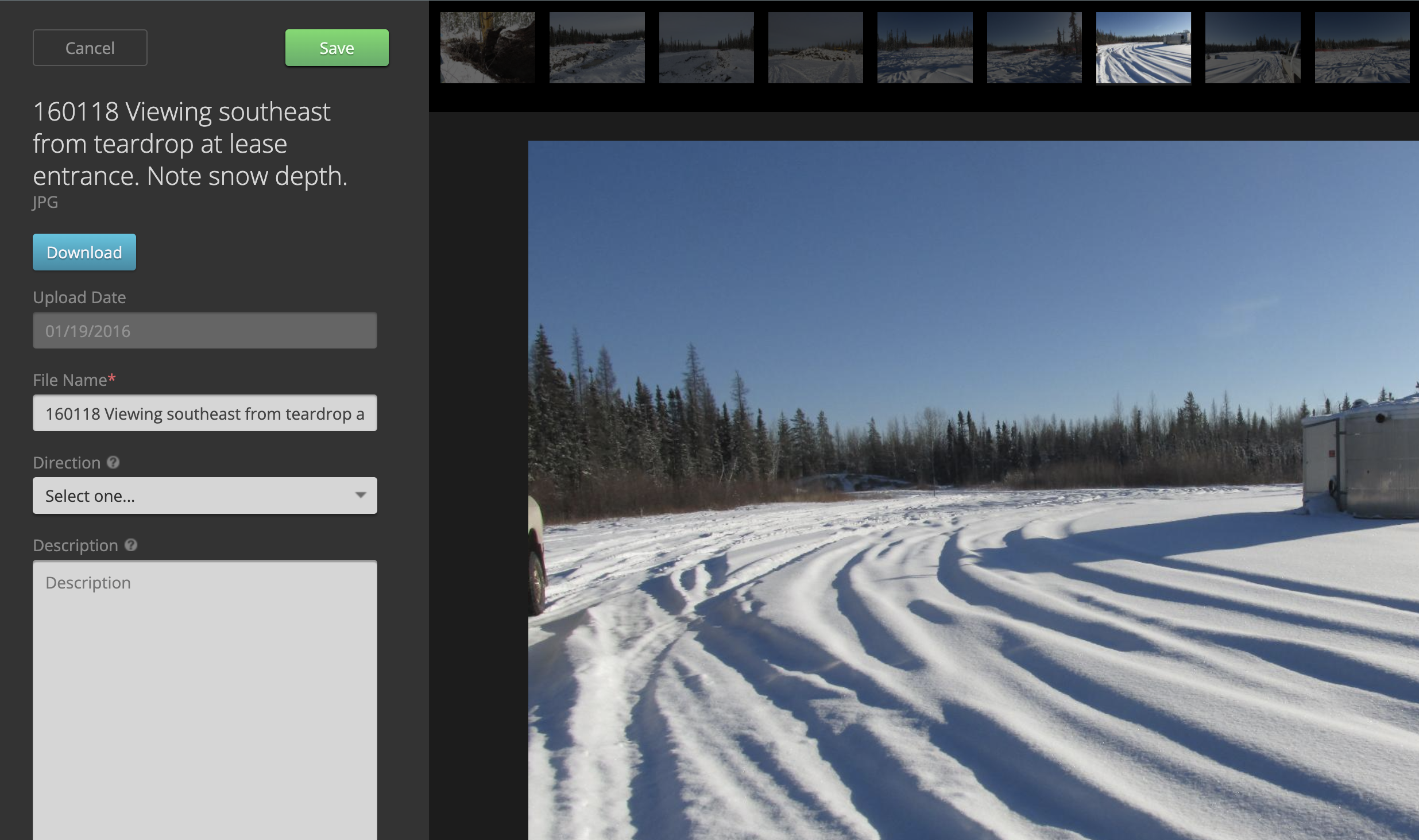This screenshot has height=840, width=1419.
Task: Open first thumbnail with yellow post
Action: 488,48
